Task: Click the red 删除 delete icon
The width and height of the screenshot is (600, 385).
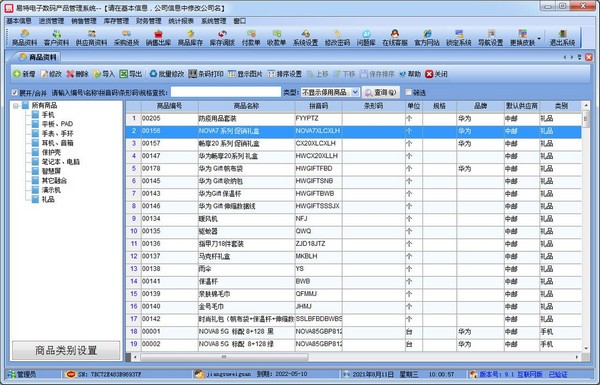Action: tap(70, 74)
